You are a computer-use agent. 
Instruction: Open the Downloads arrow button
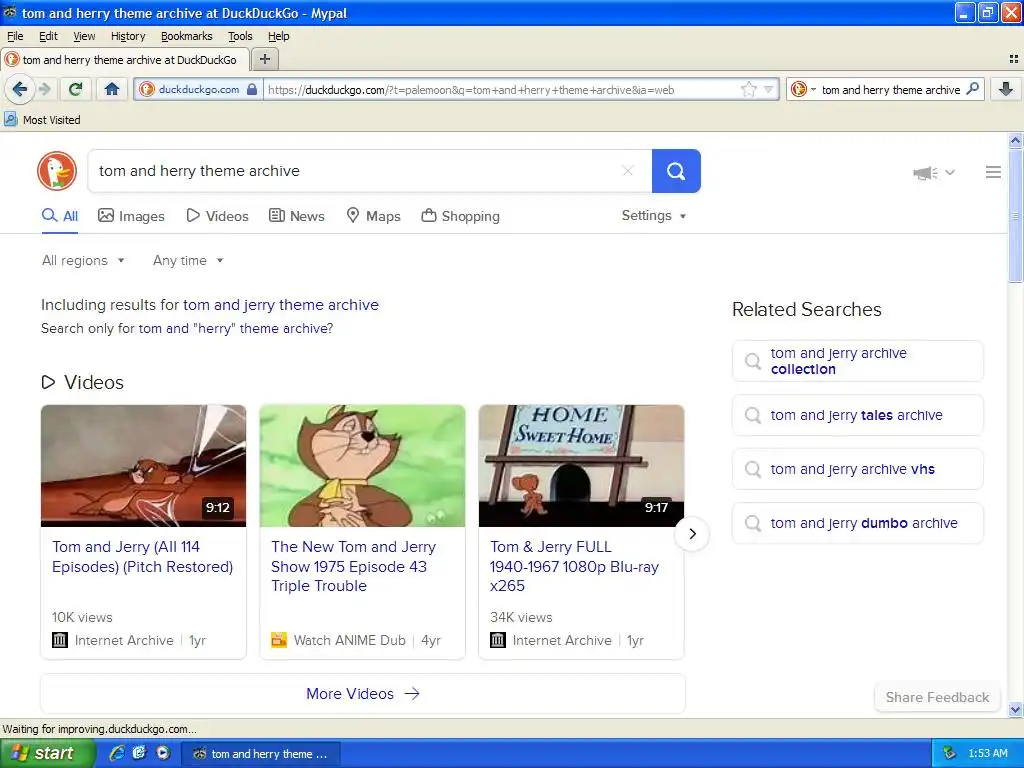pyautogui.click(x=1006, y=89)
